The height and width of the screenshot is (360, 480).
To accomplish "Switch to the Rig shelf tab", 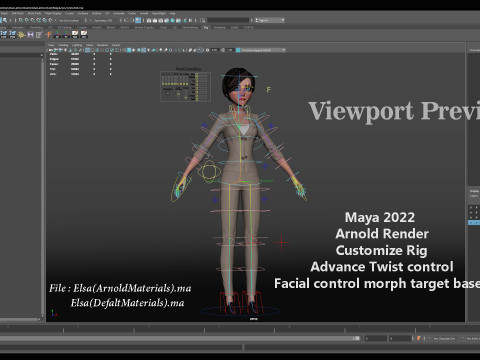I will (x=206, y=27).
